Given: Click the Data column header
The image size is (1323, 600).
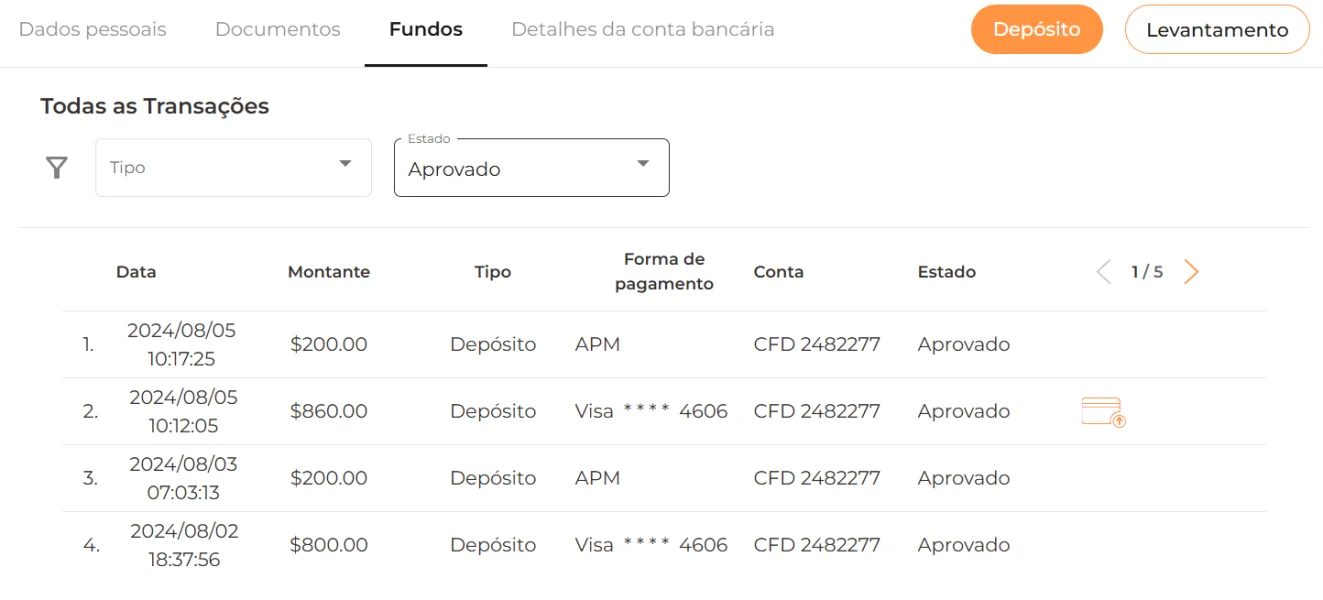Looking at the screenshot, I should pyautogui.click(x=136, y=272).
